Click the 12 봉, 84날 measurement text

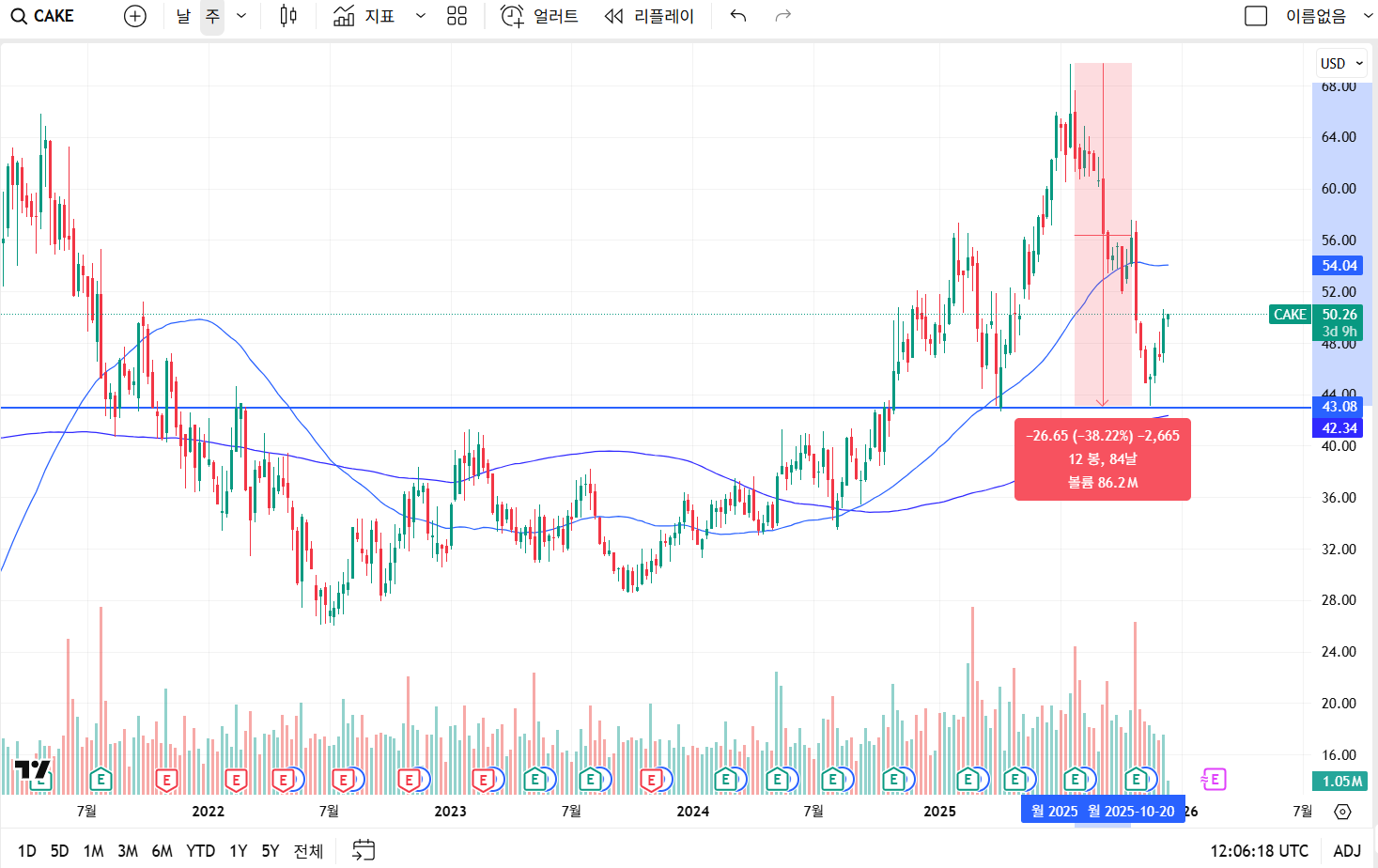(1103, 459)
